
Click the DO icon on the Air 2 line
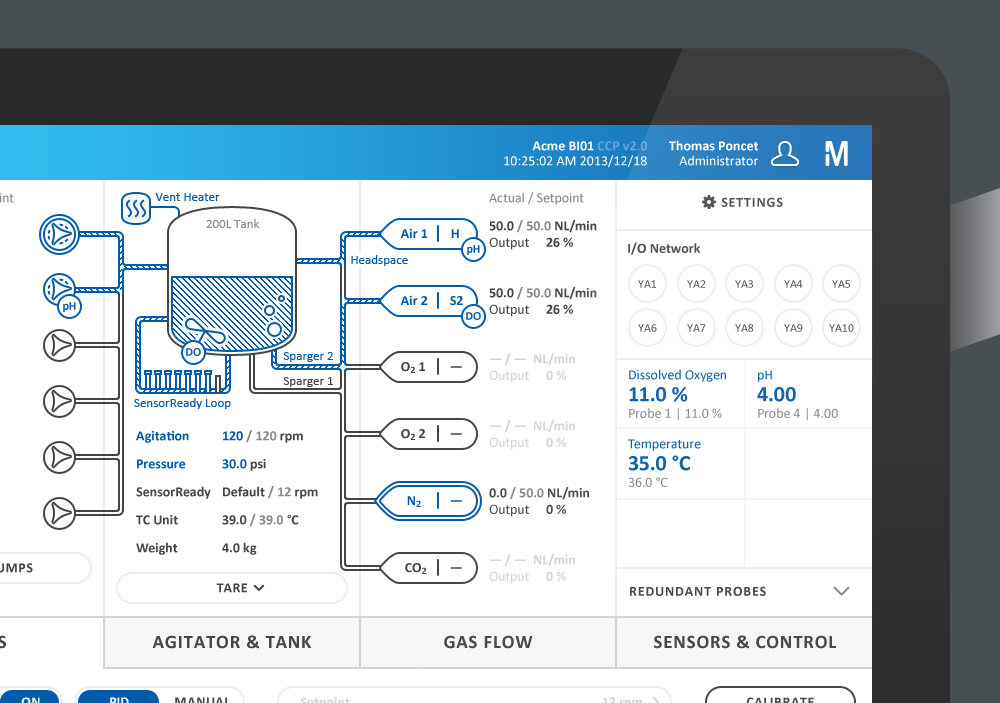473,315
